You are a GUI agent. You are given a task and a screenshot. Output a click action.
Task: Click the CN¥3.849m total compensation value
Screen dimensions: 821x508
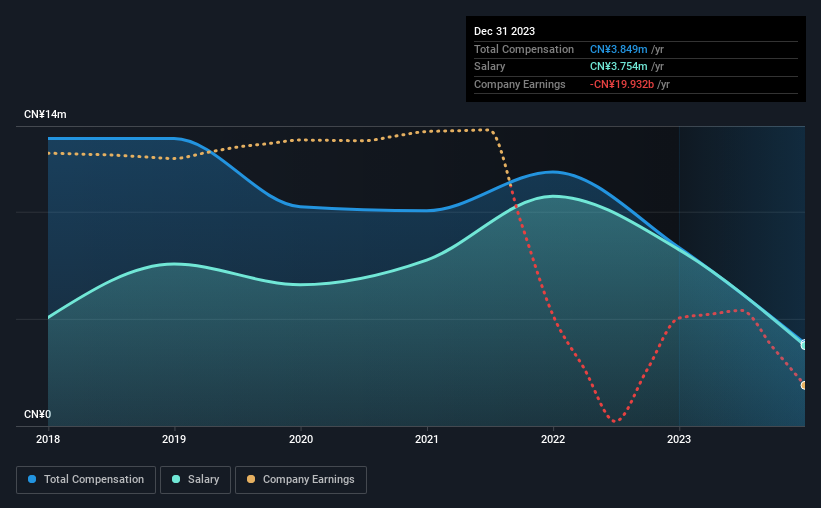click(x=618, y=49)
